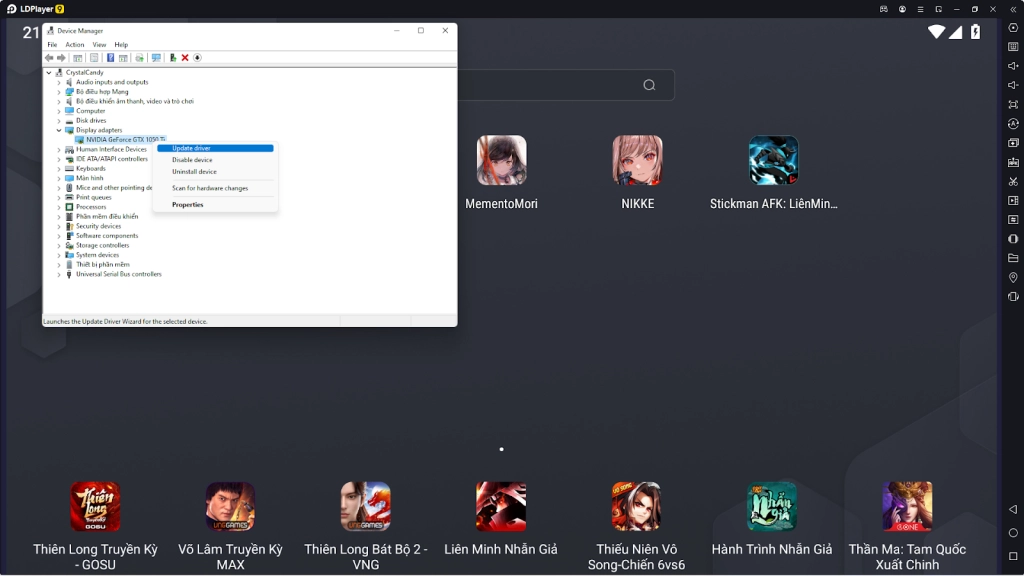1024x576 pixels.
Task: Expand the Processors node
Action: (x=59, y=207)
